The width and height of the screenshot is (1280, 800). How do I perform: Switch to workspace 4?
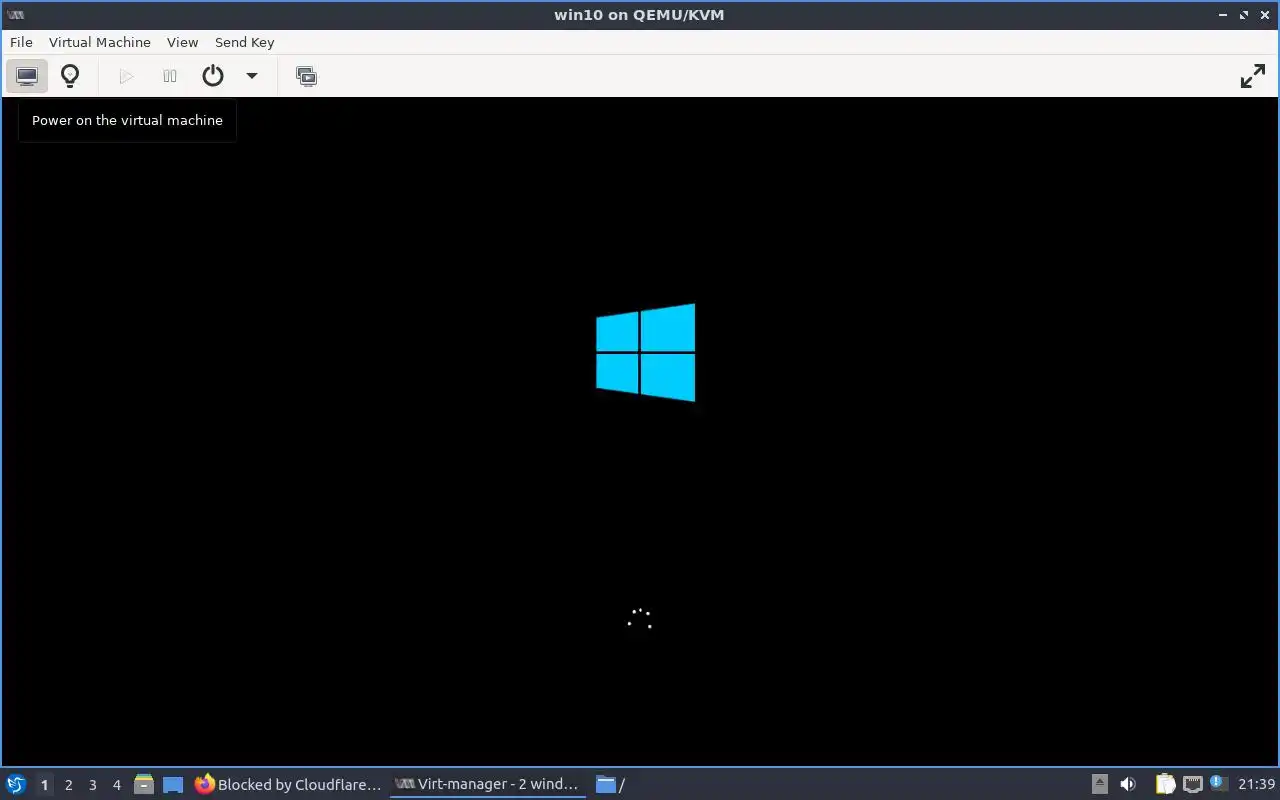(x=116, y=785)
